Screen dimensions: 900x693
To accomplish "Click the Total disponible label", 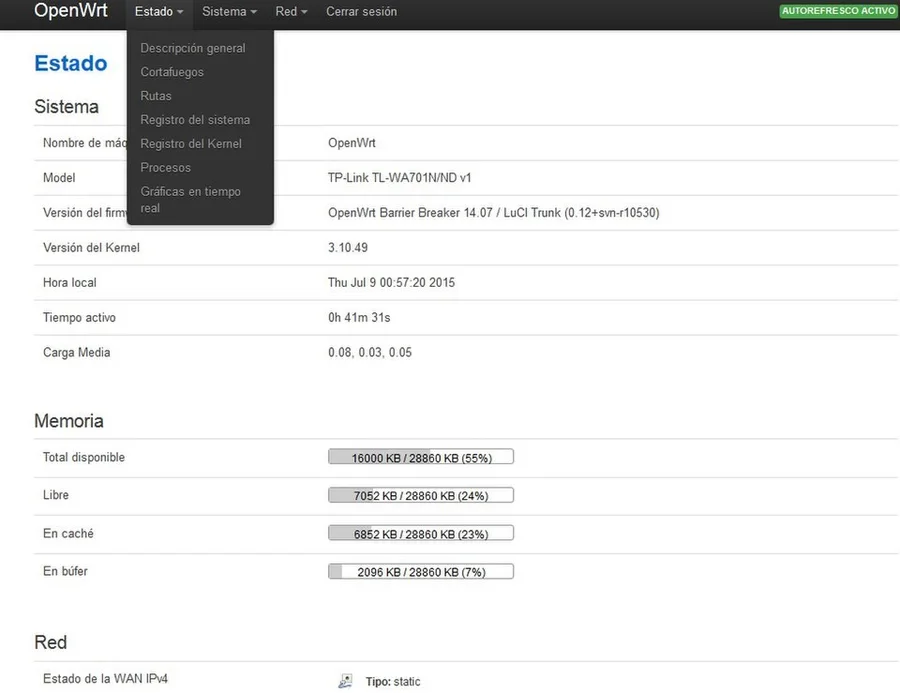I will pyautogui.click(x=84, y=458).
